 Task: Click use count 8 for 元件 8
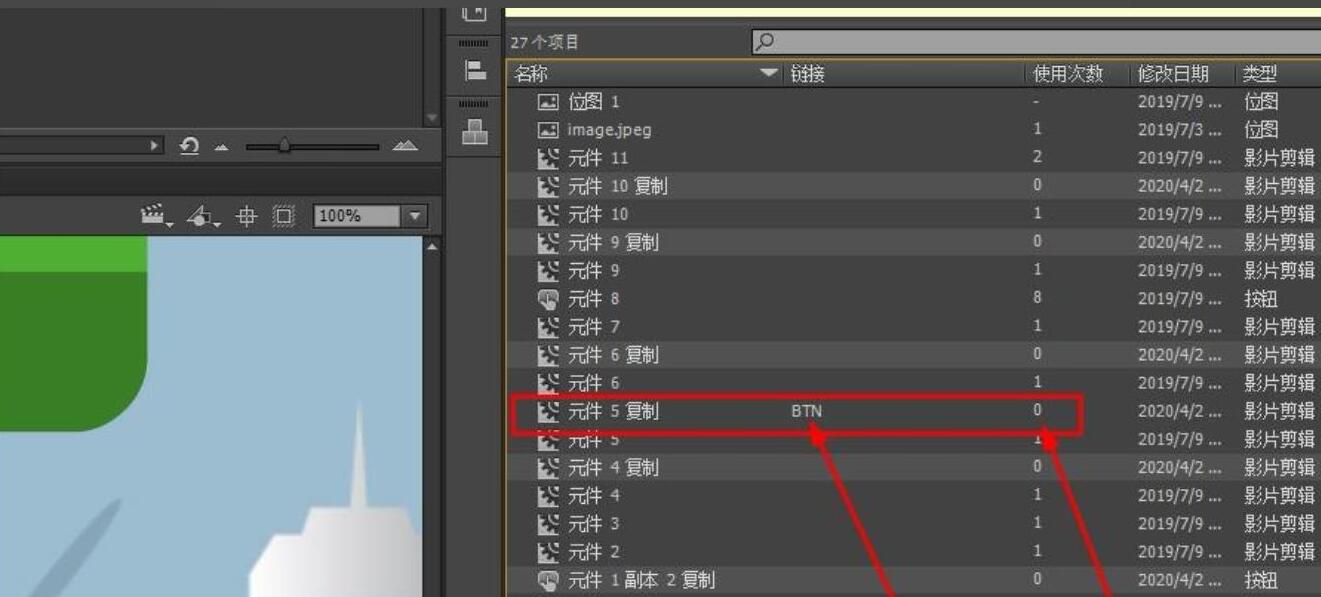[1038, 298]
